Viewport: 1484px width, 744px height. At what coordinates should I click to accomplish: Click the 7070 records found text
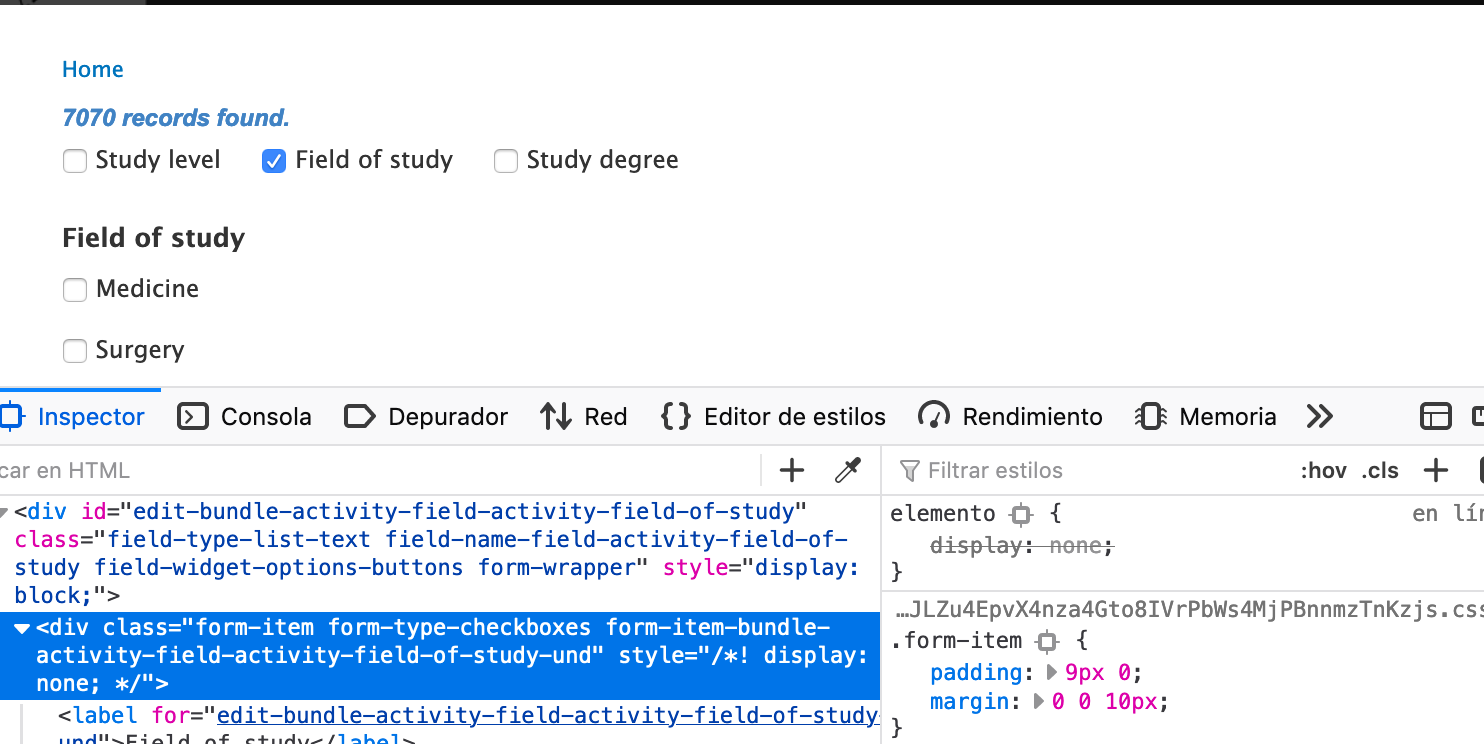pos(176,118)
